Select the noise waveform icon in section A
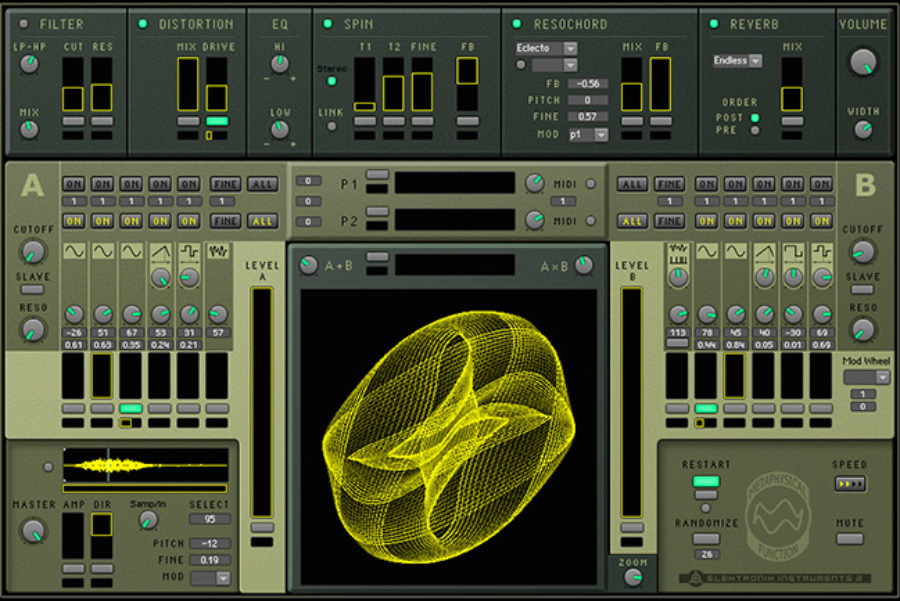Image resolution: width=900 pixels, height=601 pixels. coord(218,252)
